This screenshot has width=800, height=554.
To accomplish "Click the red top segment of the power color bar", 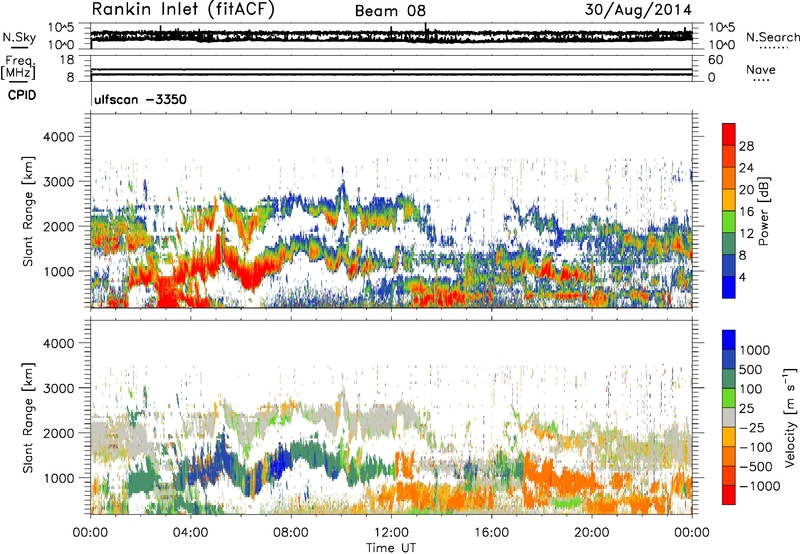I will [x=729, y=134].
